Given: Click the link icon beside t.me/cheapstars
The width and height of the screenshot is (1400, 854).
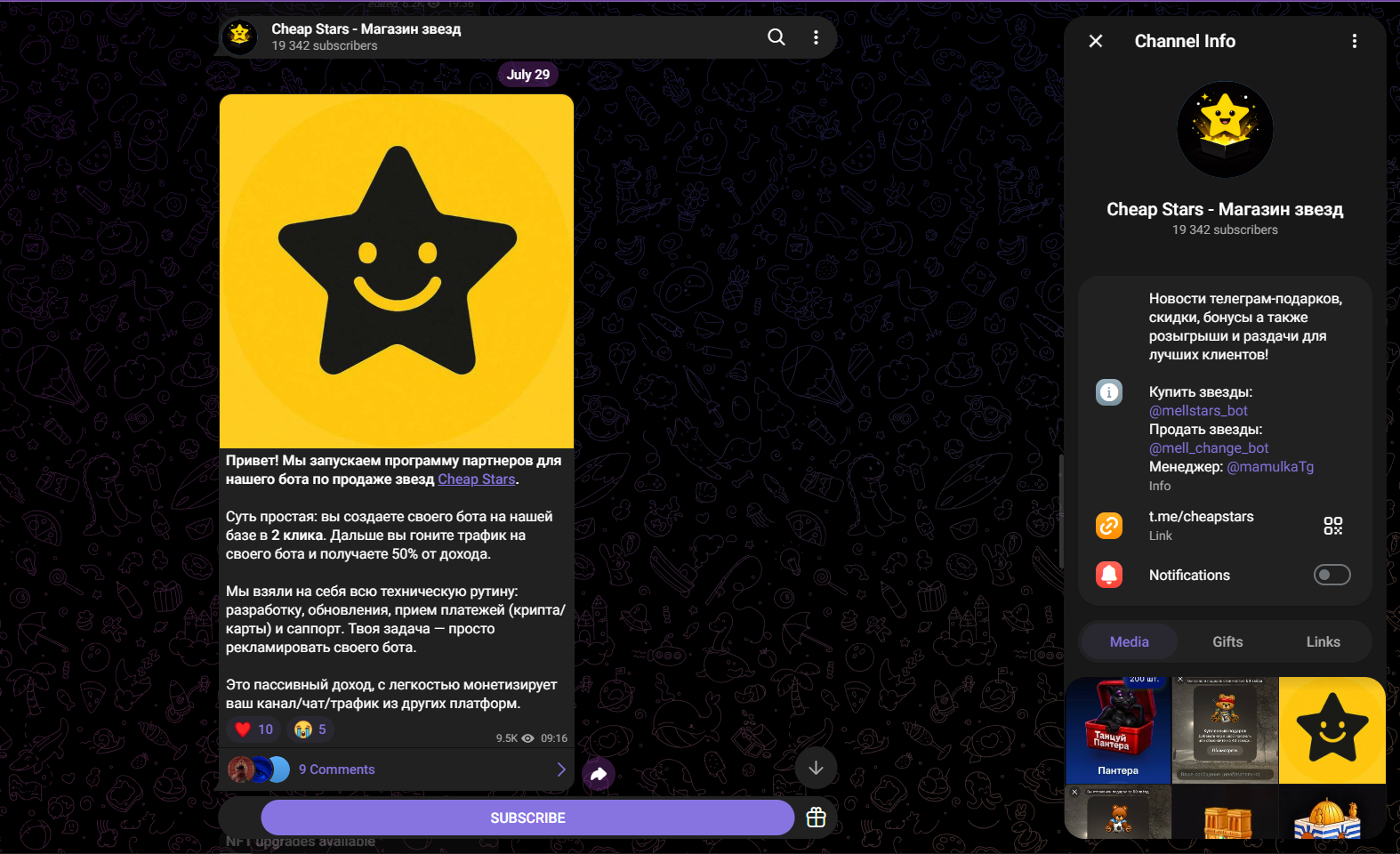Looking at the screenshot, I should (1109, 526).
